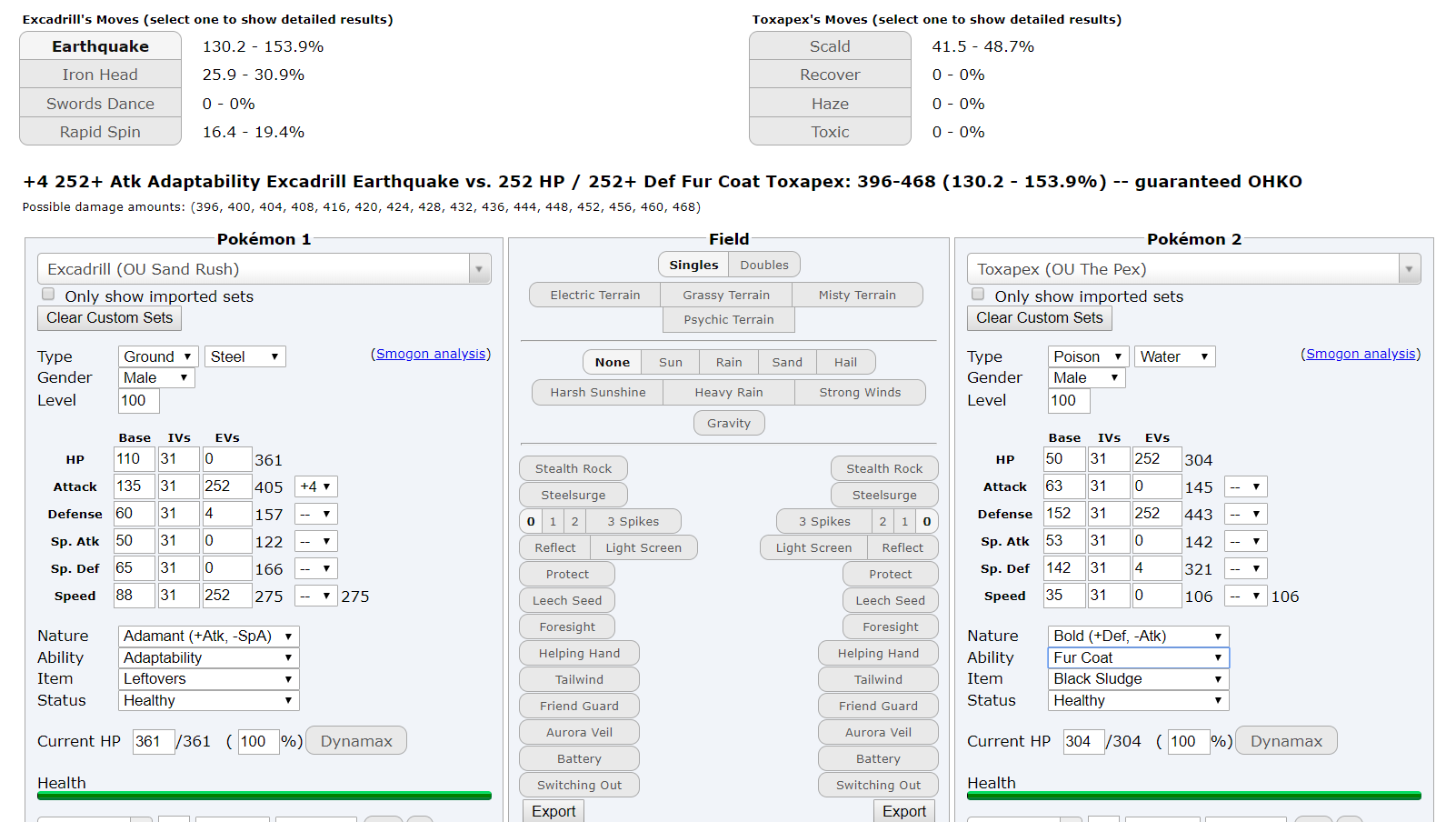The width and height of the screenshot is (1456, 822).
Task: Switch to Singles format
Action: pyautogui.click(x=693, y=265)
